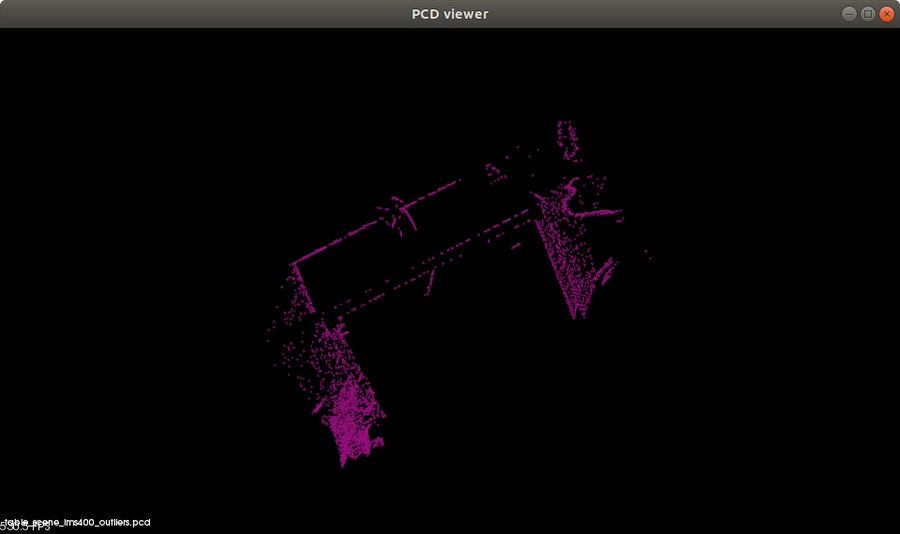Pick the bottom tip of the right triangular cluster
The image size is (900, 534).
(x=574, y=317)
